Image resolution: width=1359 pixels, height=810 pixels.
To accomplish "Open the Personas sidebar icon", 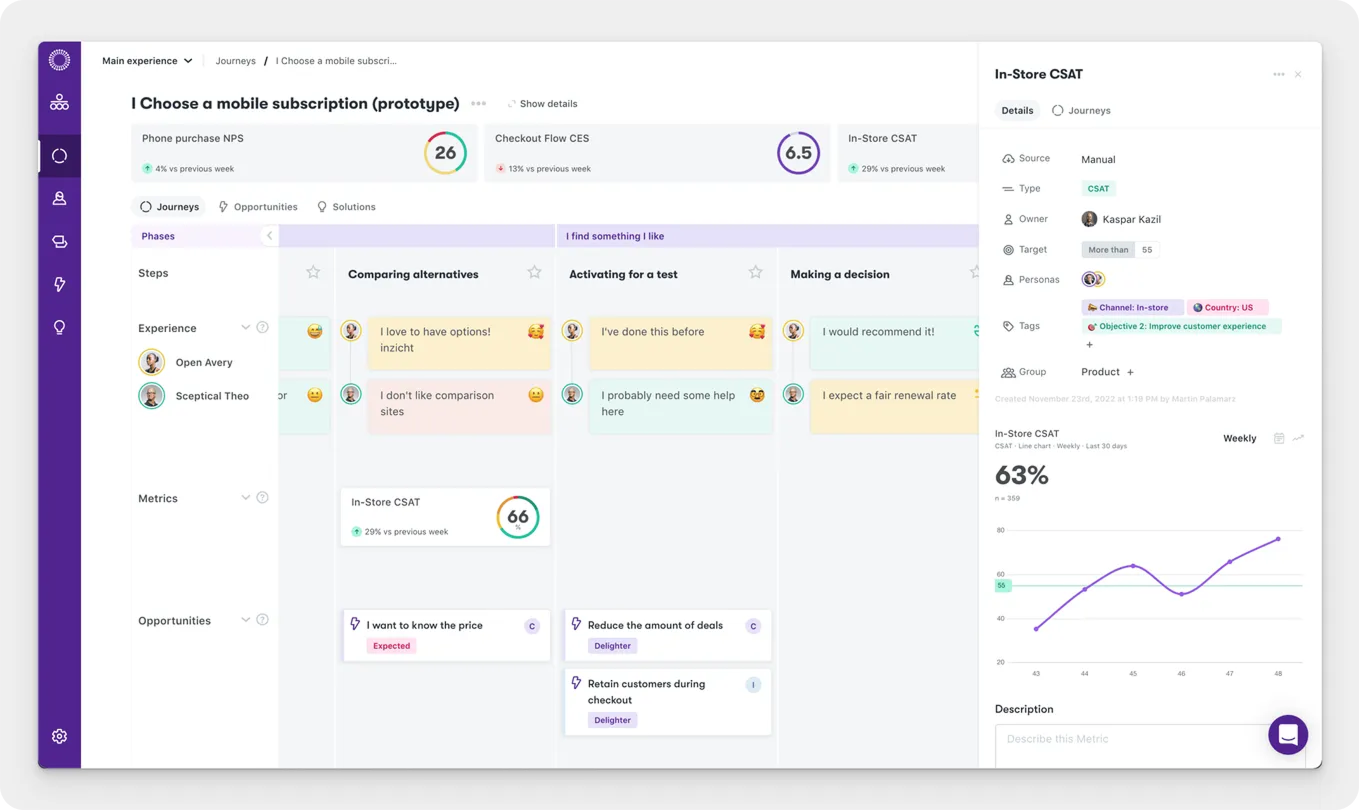I will point(59,198).
